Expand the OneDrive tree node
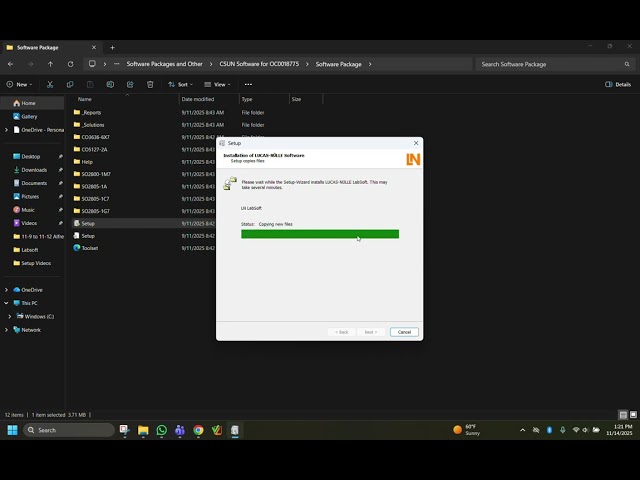640x480 pixels. pyautogui.click(x=6, y=290)
